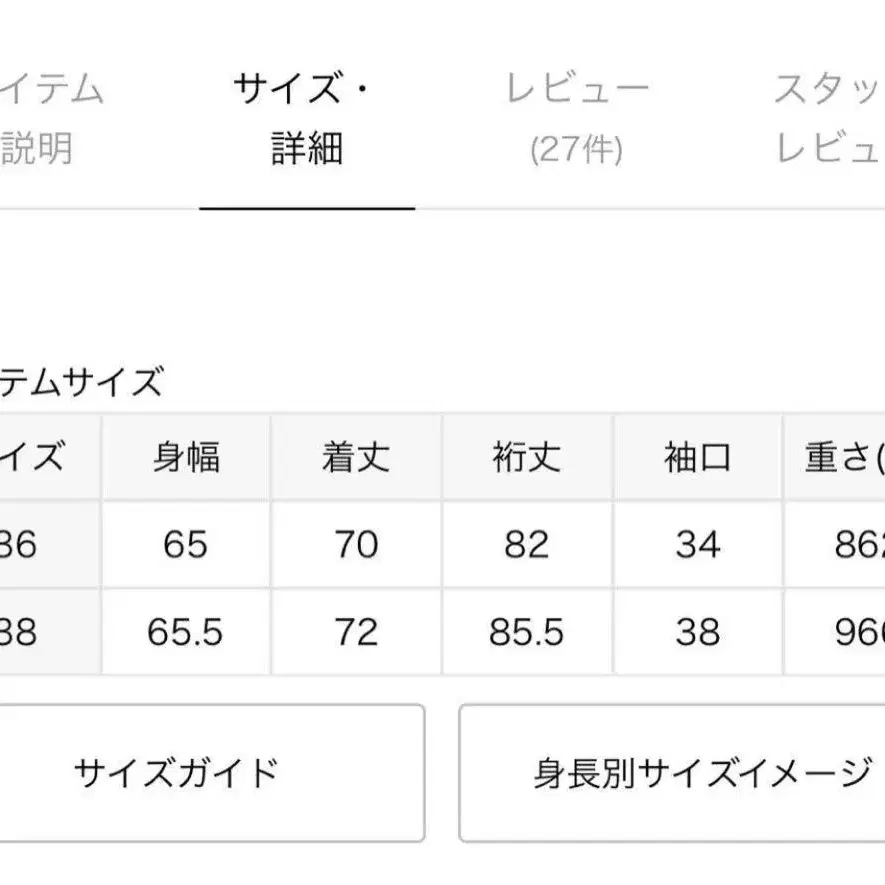This screenshot has height=885, width=885.
Task: Switch to the レビュー (27件) tab
Action: 577,119
